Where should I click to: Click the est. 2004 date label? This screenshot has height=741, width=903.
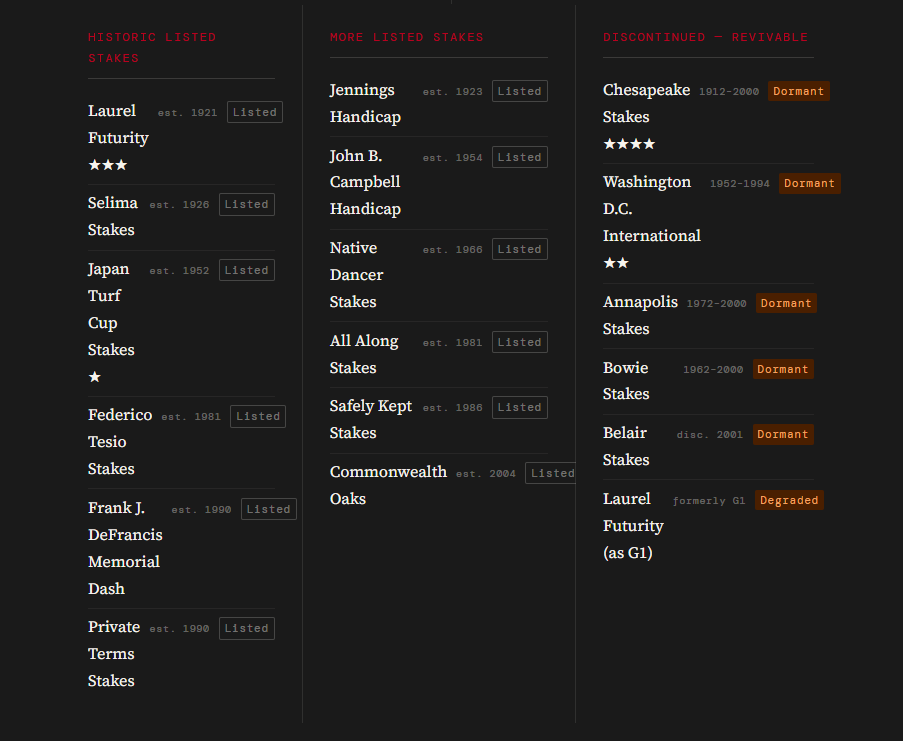point(486,474)
